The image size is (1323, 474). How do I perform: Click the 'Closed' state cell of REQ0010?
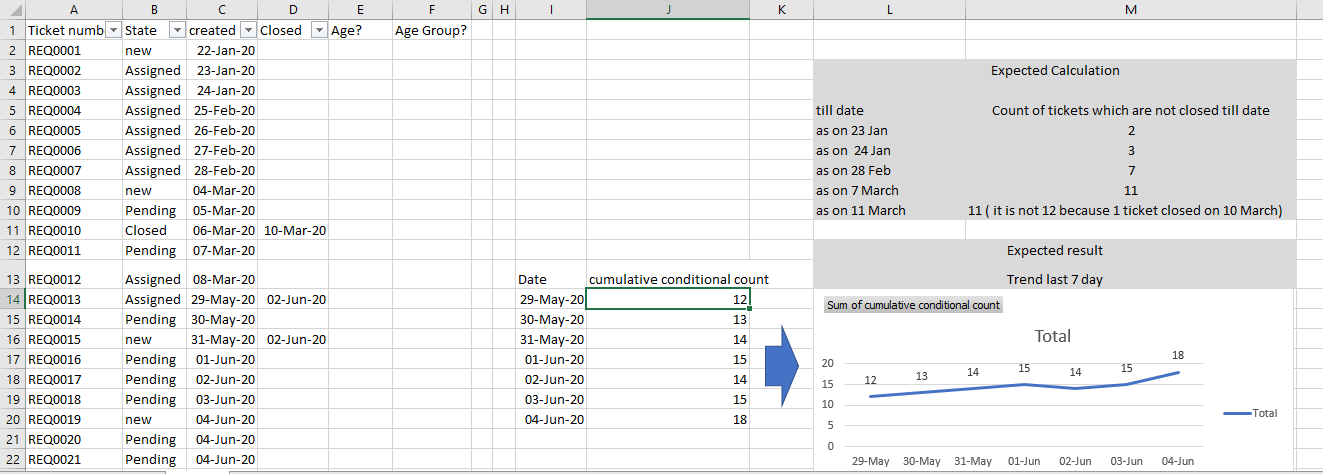[x=154, y=230]
